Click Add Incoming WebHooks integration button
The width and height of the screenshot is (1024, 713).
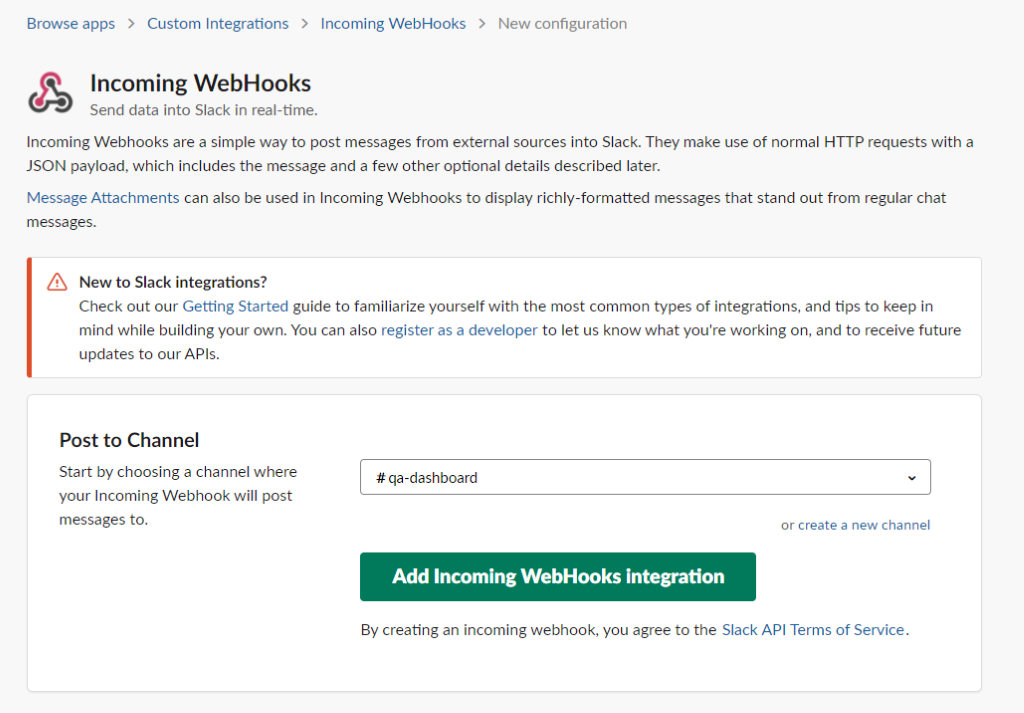(x=558, y=577)
